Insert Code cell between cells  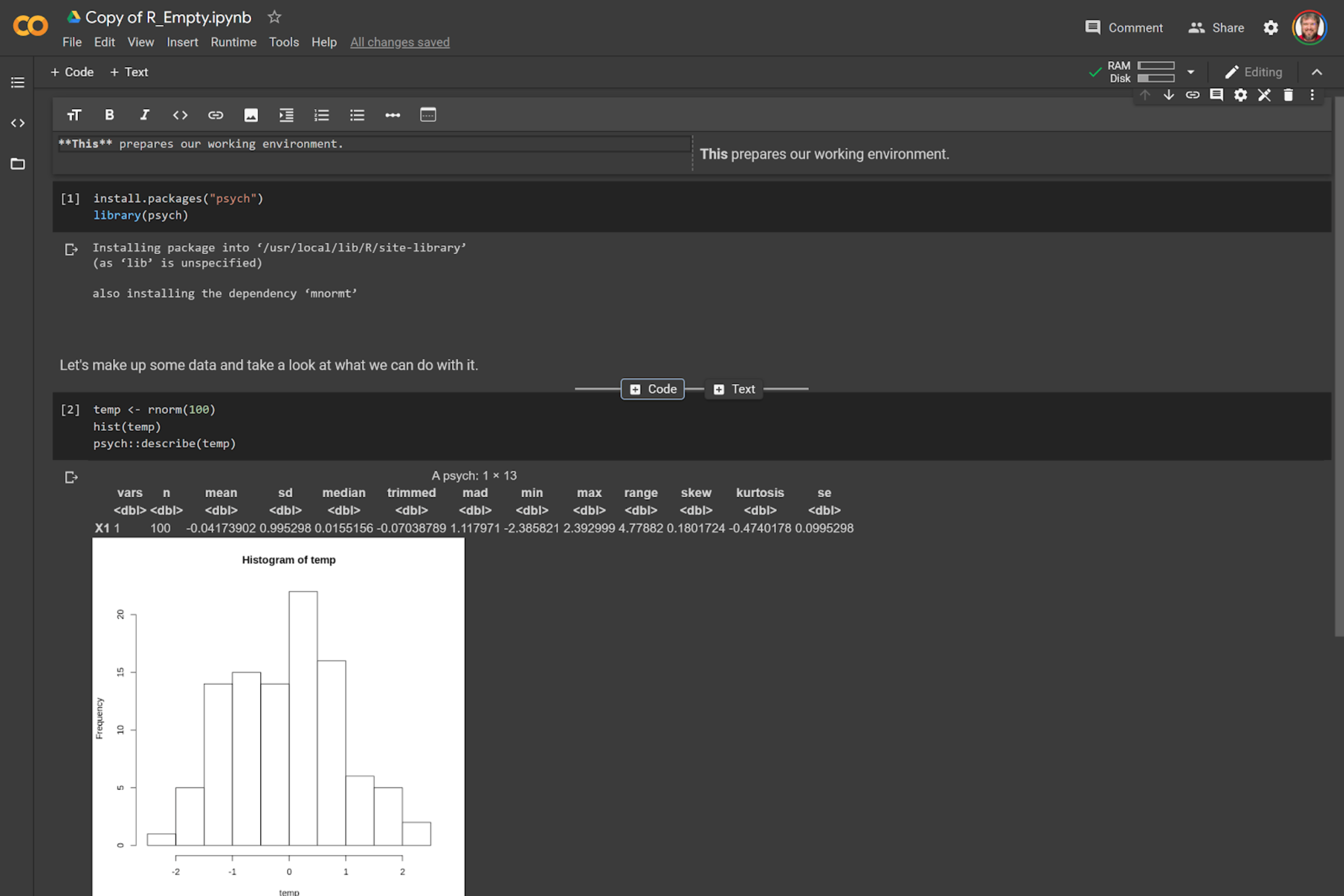(652, 389)
